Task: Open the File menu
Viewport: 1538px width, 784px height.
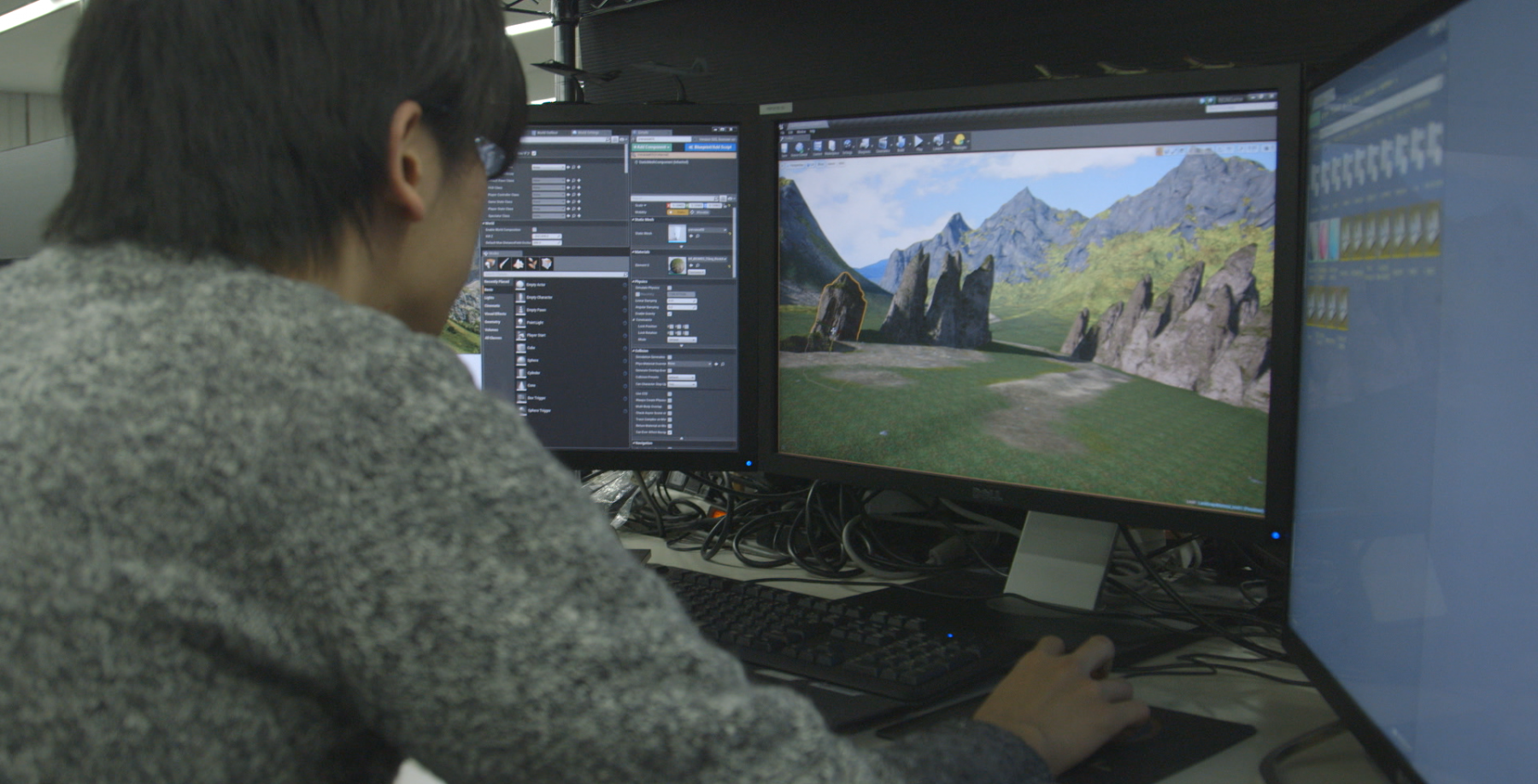Action: click(782, 132)
